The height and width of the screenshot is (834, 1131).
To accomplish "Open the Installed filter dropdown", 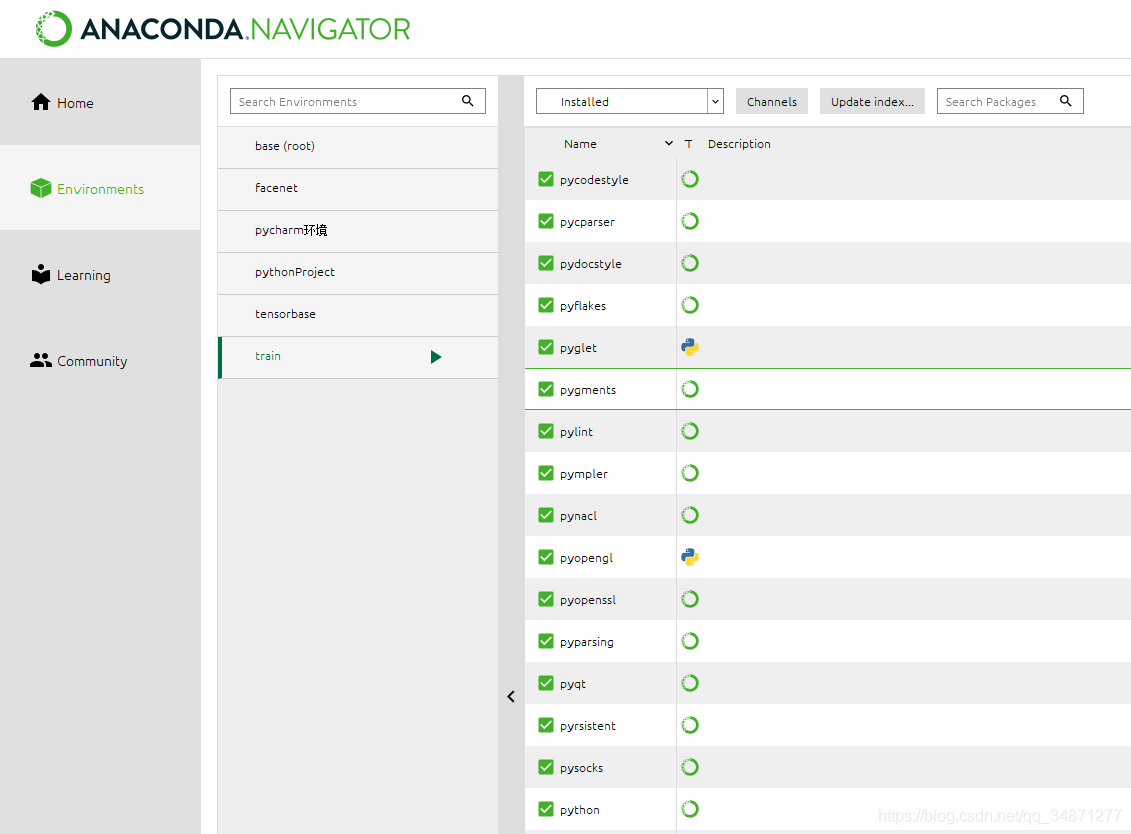I will tap(630, 101).
